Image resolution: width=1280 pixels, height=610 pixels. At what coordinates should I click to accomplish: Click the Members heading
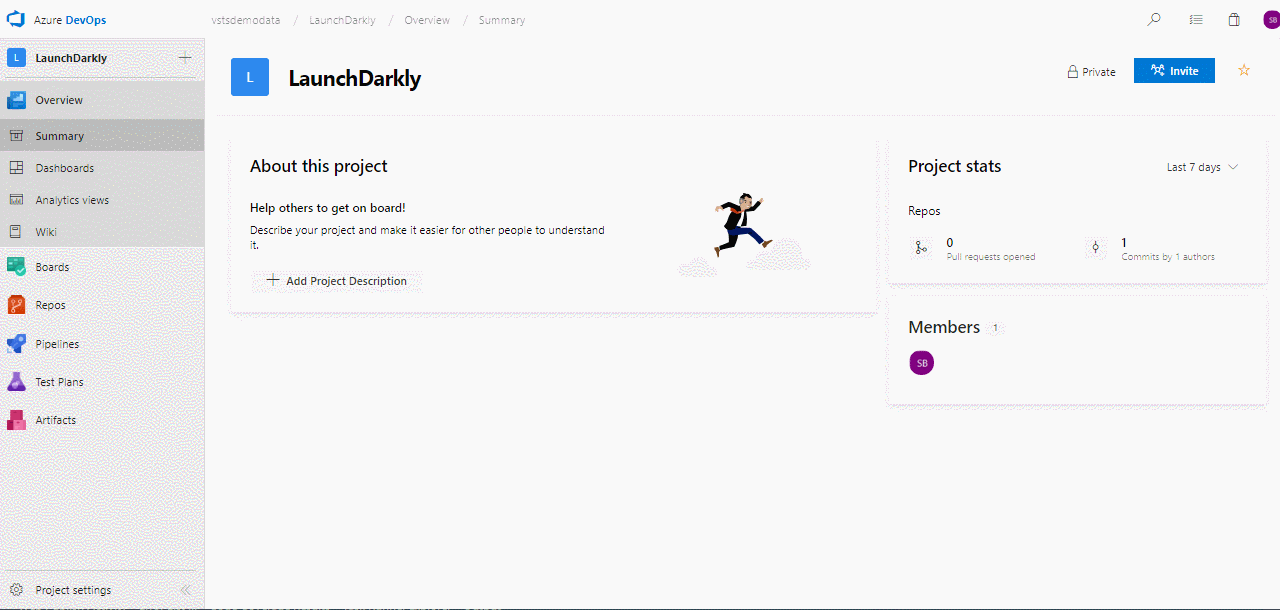pos(944,327)
